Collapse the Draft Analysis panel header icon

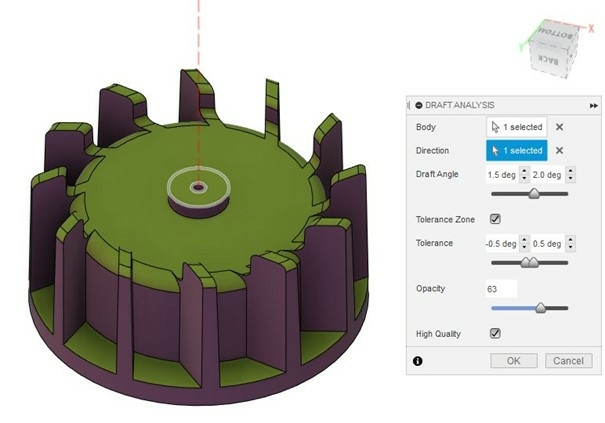pos(418,105)
